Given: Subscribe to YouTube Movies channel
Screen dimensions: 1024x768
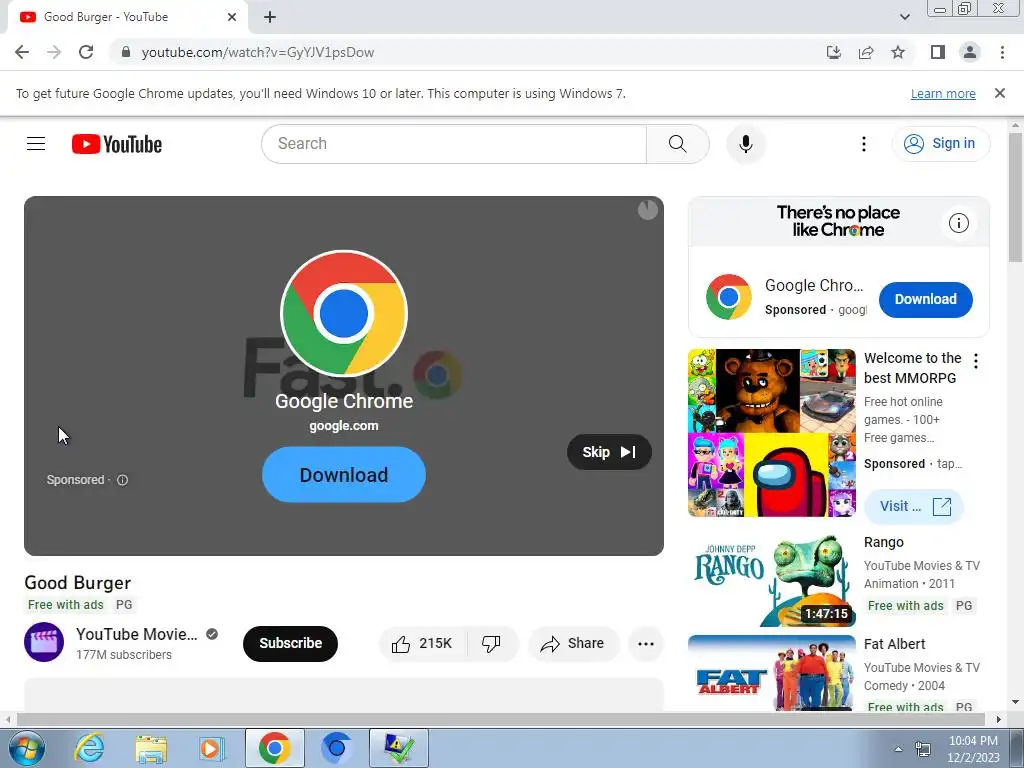Looking at the screenshot, I should pyautogui.click(x=290, y=643).
